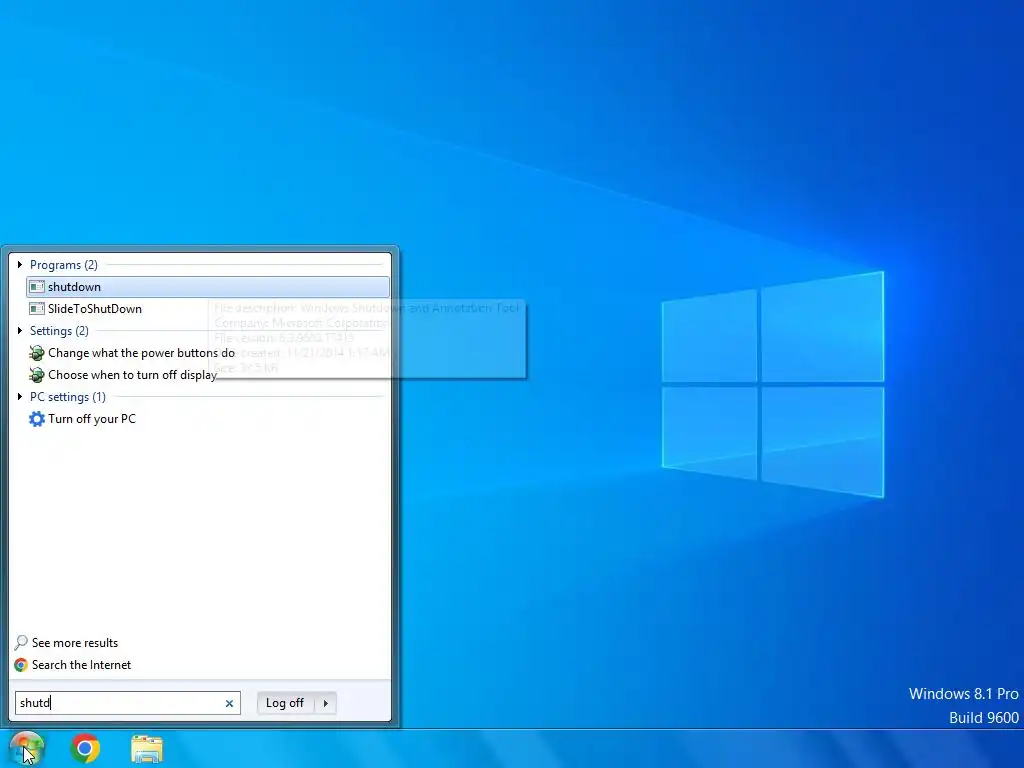The height and width of the screenshot is (768, 1024).
Task: Open the shutdown program icon in results
Action: point(37,287)
